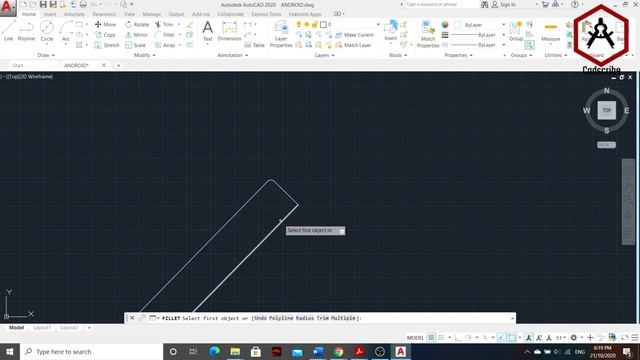This screenshot has height=360, width=640.
Task: Open the AutoCAD application menu
Action: pyautogui.click(x=7, y=7)
